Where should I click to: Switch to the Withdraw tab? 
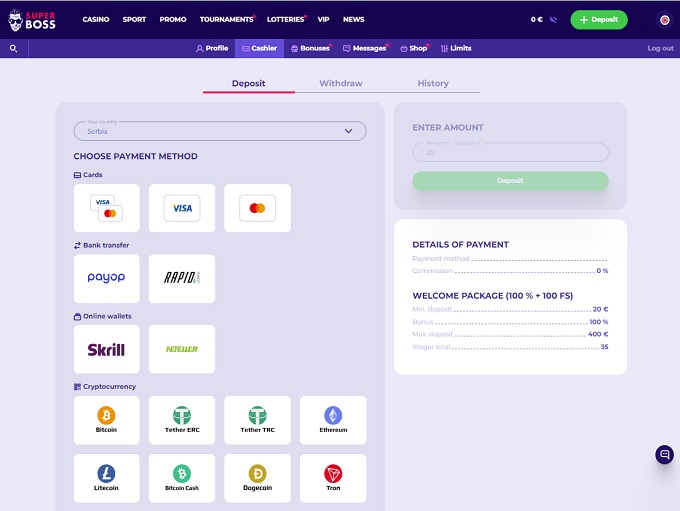(x=341, y=84)
